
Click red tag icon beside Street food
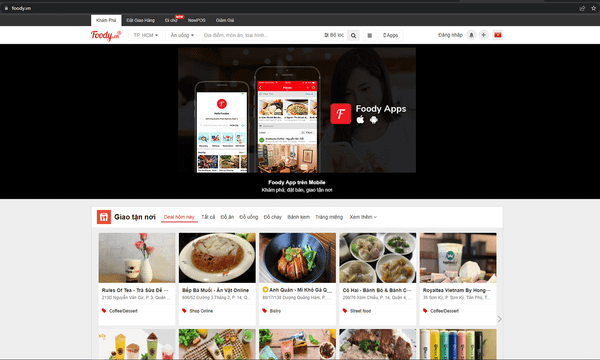345,311
